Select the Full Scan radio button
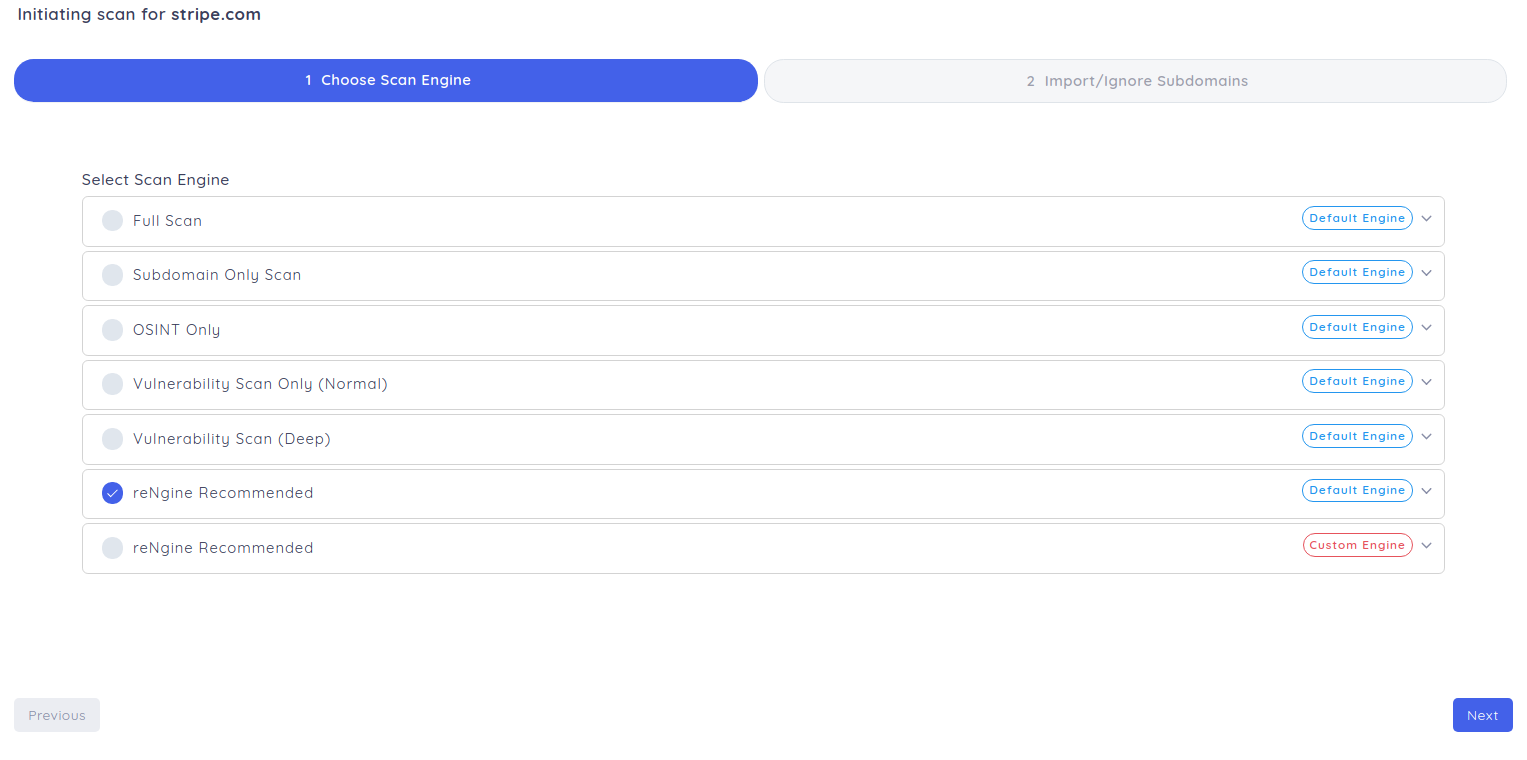Viewport: 1527px width, 760px height. pyautogui.click(x=112, y=221)
